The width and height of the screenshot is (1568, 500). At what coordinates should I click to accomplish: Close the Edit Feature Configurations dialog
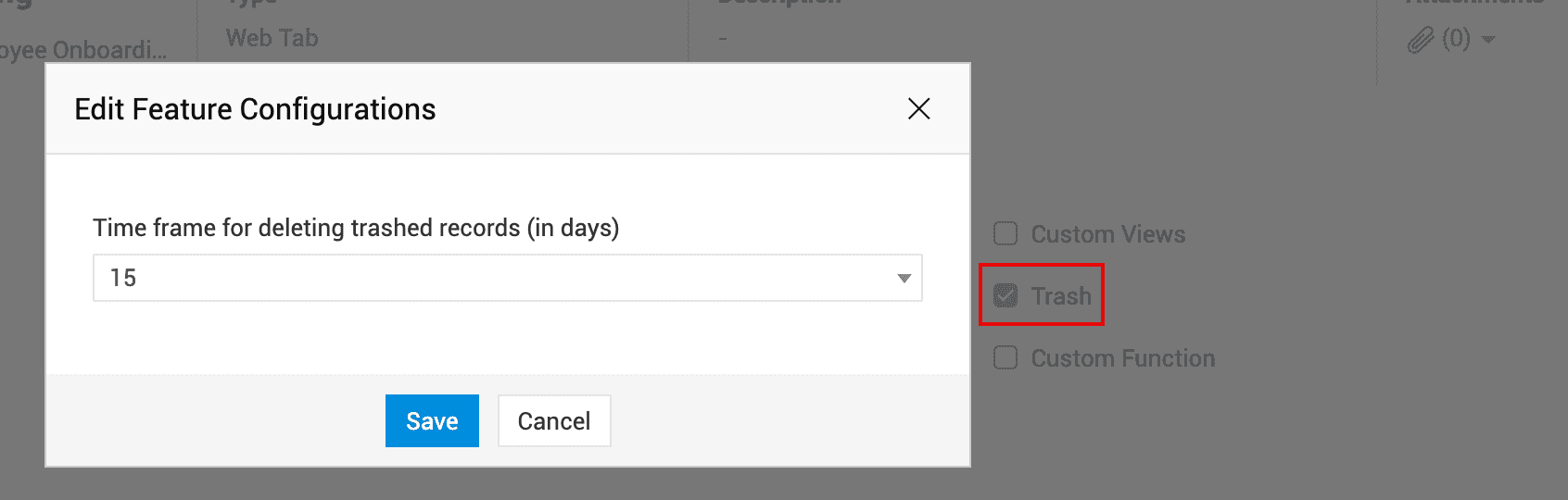tap(918, 109)
